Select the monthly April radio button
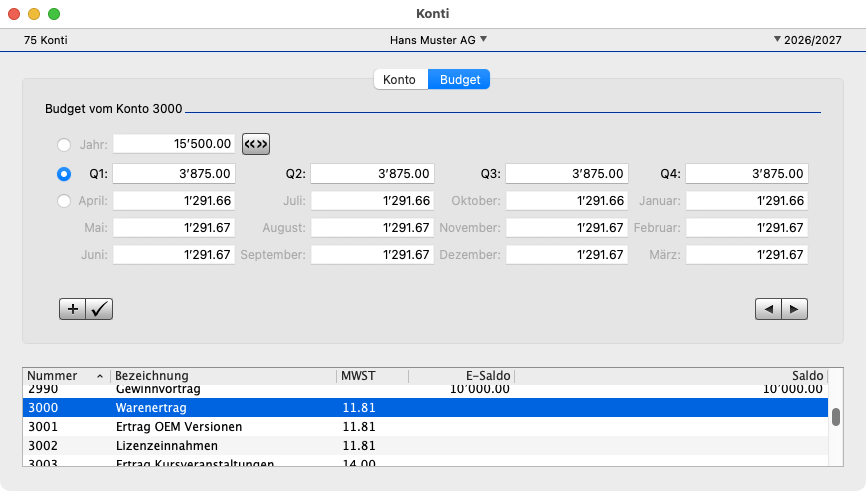Image resolution: width=866 pixels, height=491 pixels. 64,200
